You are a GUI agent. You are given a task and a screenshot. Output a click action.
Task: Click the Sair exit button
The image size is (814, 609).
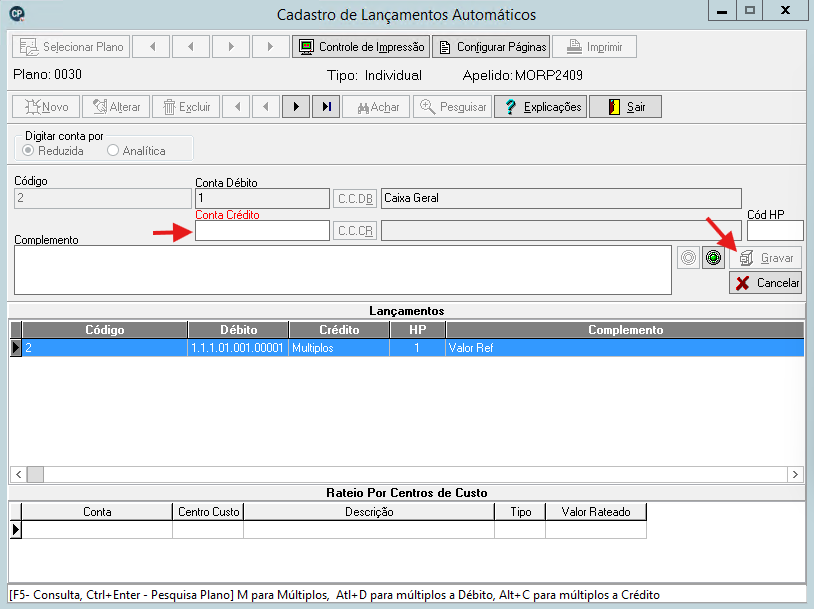(626, 107)
